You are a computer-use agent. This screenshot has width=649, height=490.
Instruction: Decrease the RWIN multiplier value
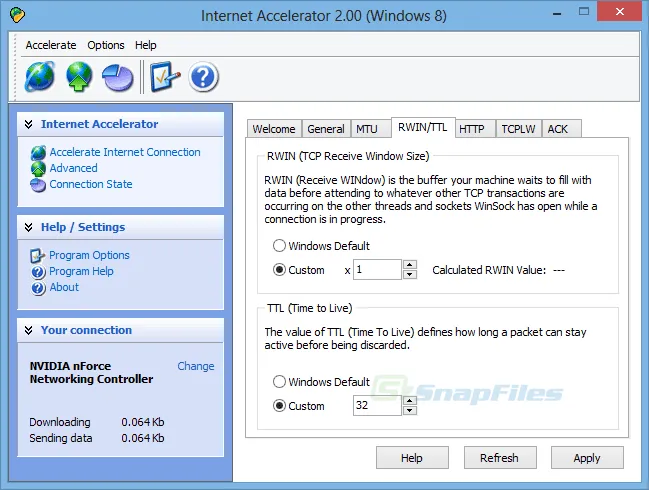pyautogui.click(x=410, y=274)
